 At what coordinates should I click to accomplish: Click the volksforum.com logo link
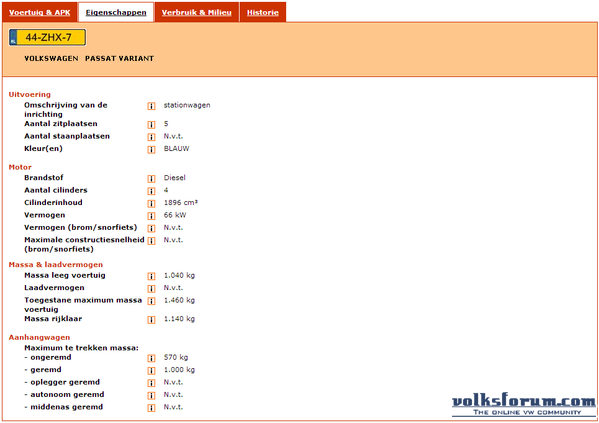coord(523,405)
